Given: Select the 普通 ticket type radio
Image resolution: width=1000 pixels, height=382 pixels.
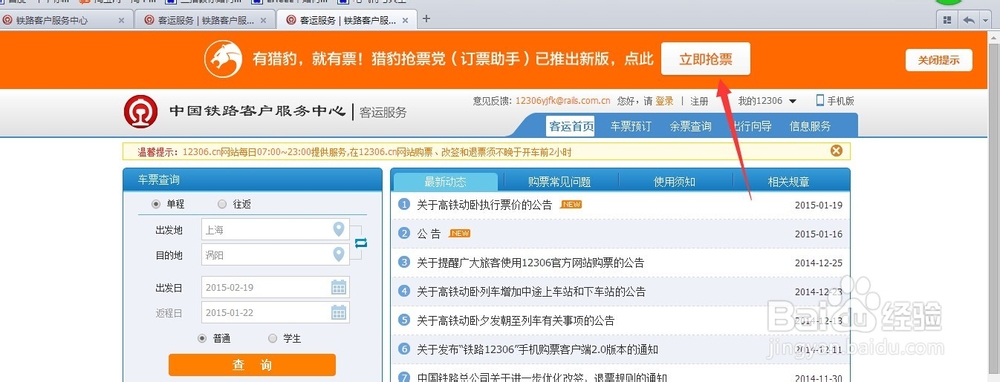Looking at the screenshot, I should coord(202,339).
